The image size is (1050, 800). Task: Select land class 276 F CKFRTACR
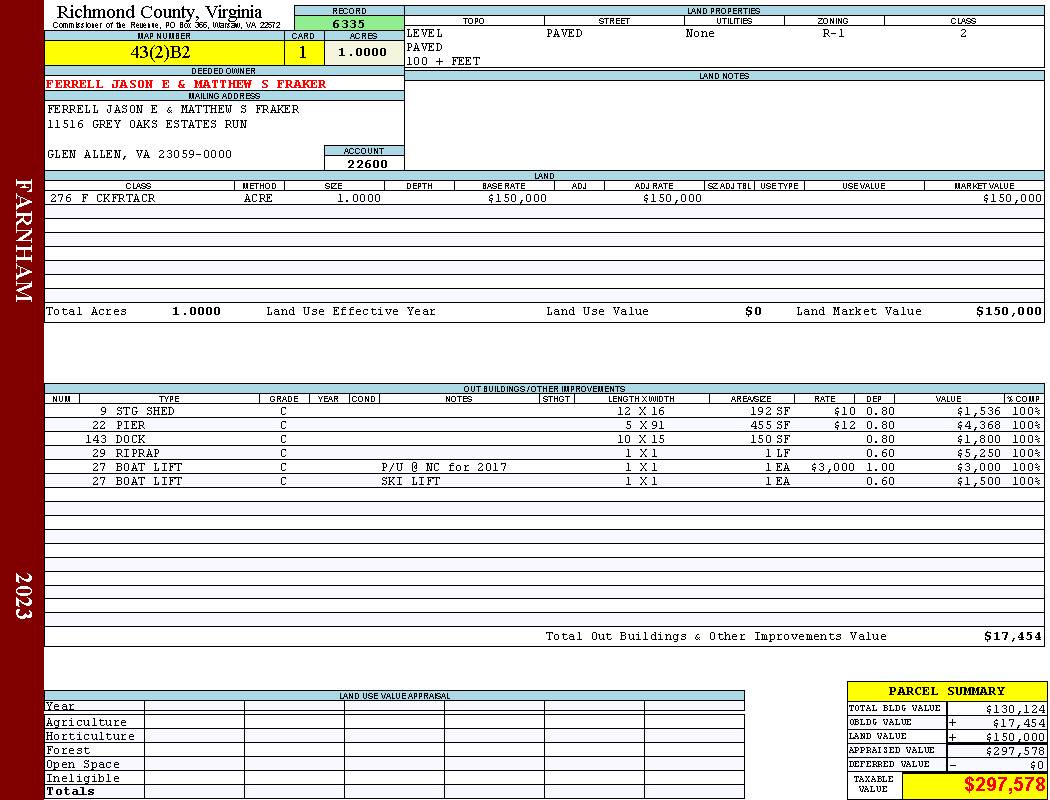[x=102, y=198]
